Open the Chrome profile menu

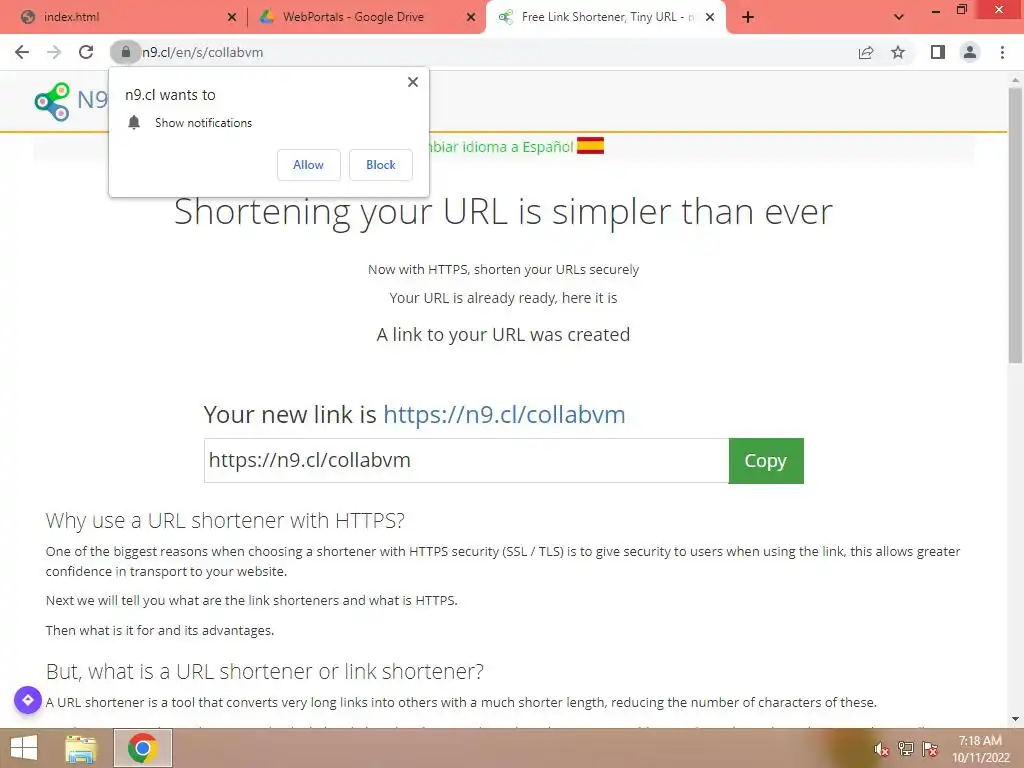pyautogui.click(x=970, y=52)
